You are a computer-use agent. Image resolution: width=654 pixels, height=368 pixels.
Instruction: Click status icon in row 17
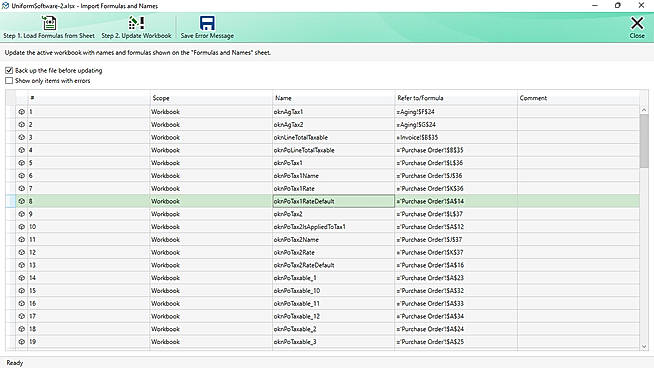[22, 316]
